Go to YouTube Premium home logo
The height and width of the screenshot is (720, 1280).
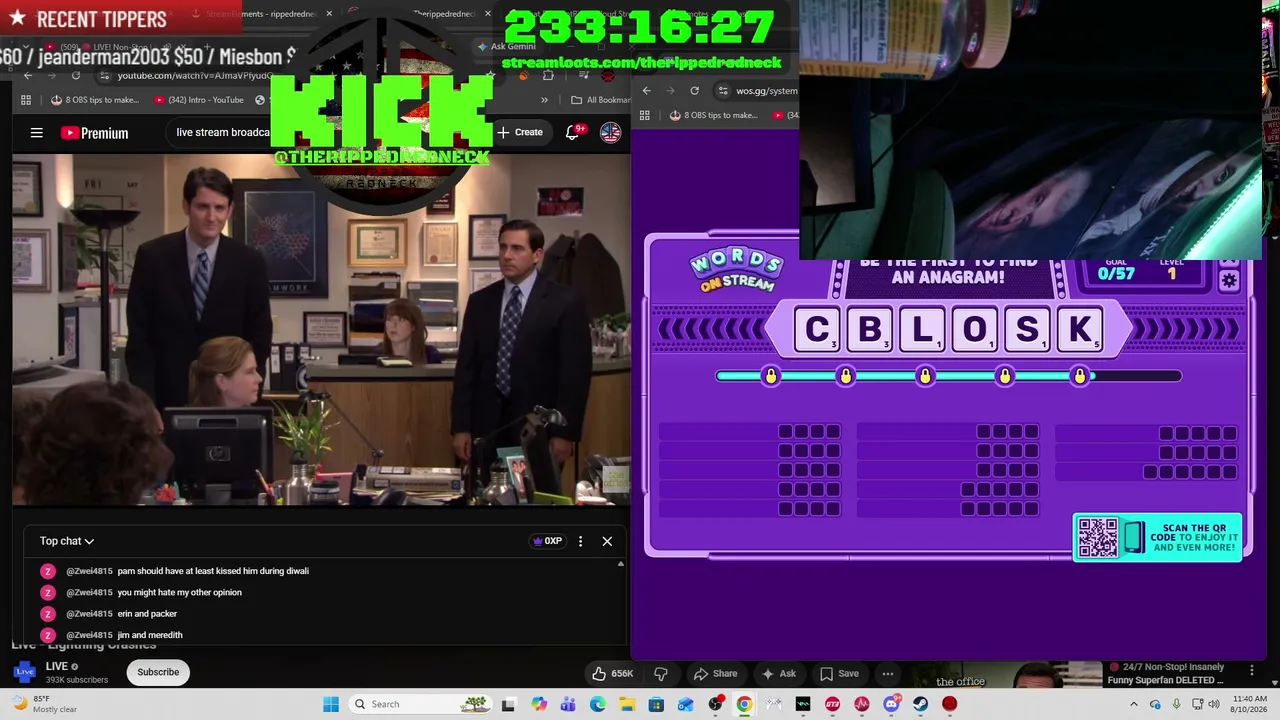[95, 133]
